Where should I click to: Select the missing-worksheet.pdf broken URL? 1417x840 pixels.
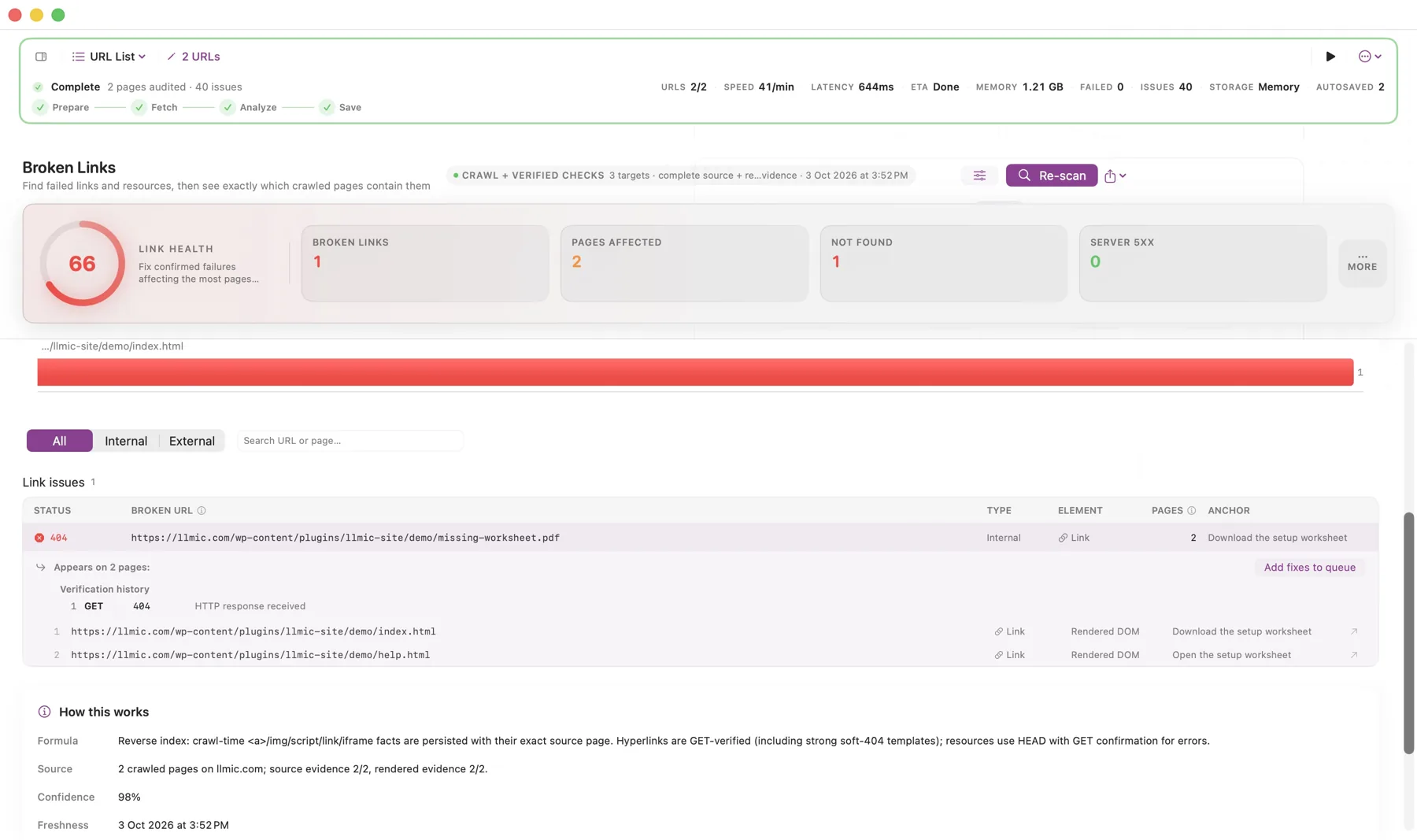[346, 538]
